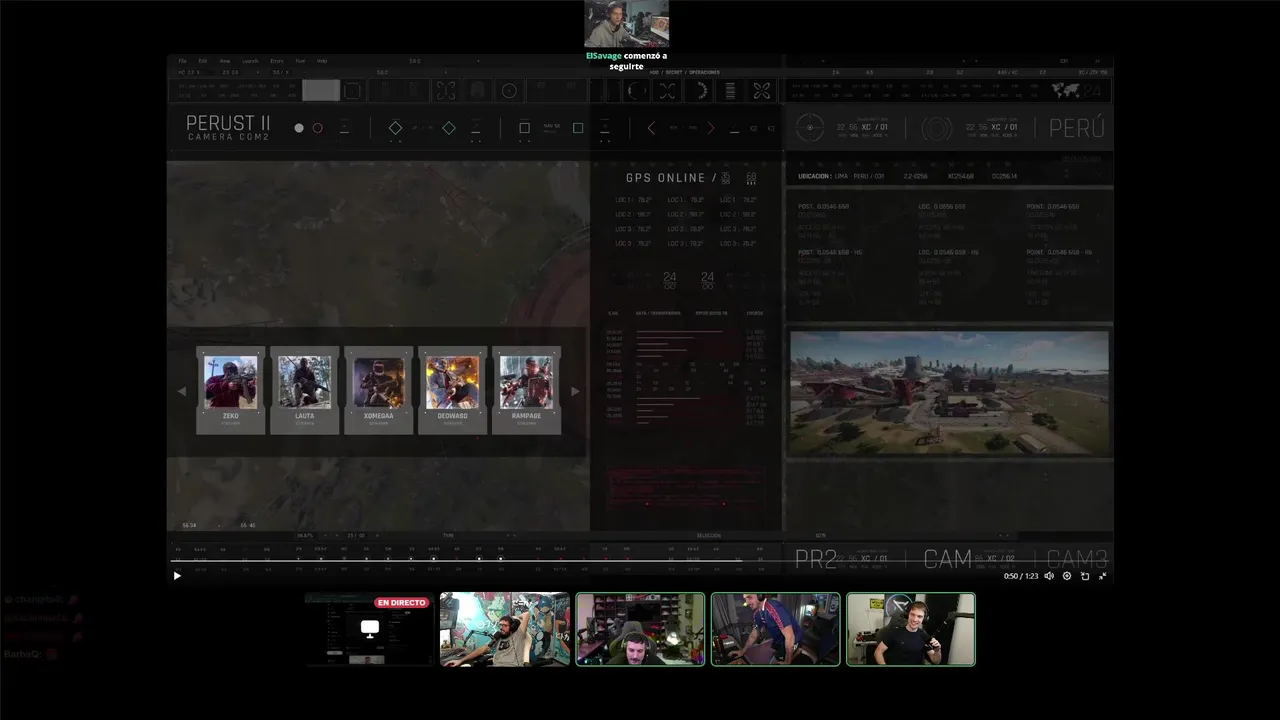Open the base aerial view image
The height and width of the screenshot is (720, 1280).
[x=949, y=393]
